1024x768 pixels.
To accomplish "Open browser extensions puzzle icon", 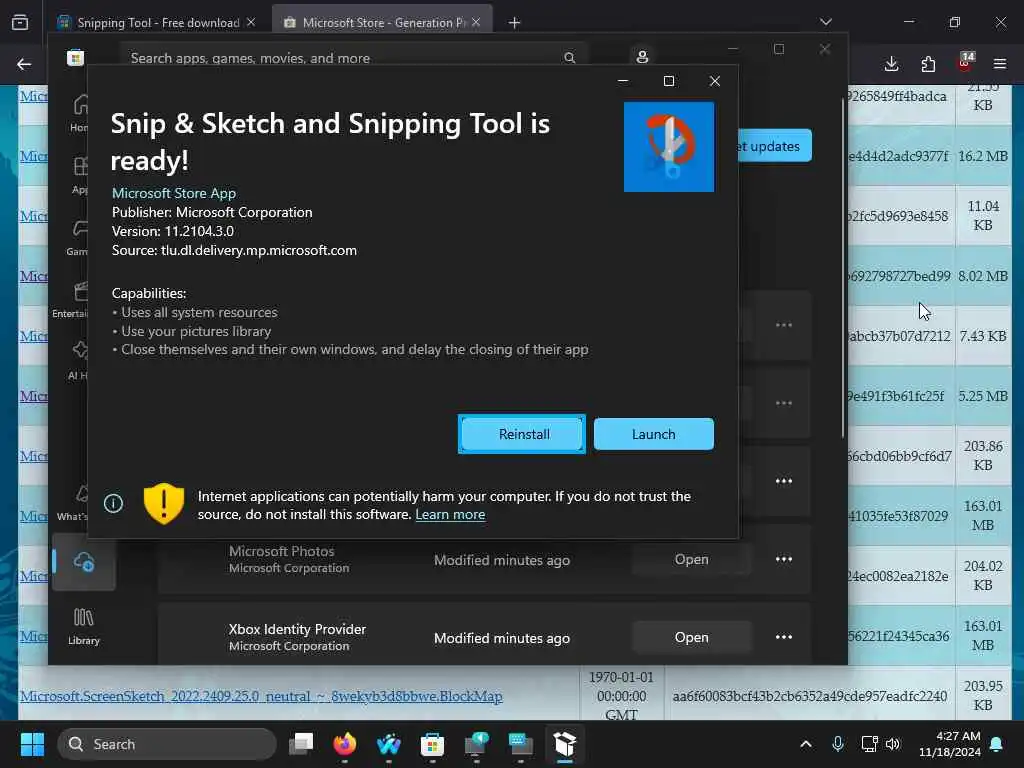I will click(x=928, y=64).
